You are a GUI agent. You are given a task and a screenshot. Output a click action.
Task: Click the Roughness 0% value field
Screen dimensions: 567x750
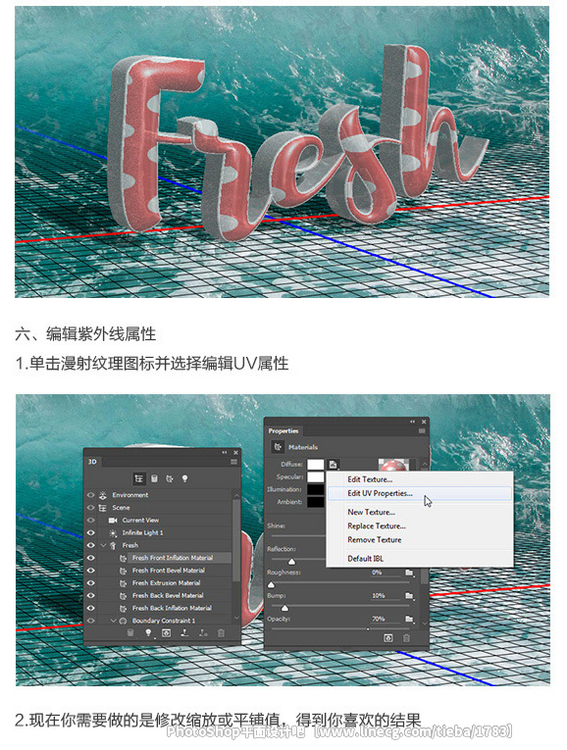pyautogui.click(x=385, y=573)
